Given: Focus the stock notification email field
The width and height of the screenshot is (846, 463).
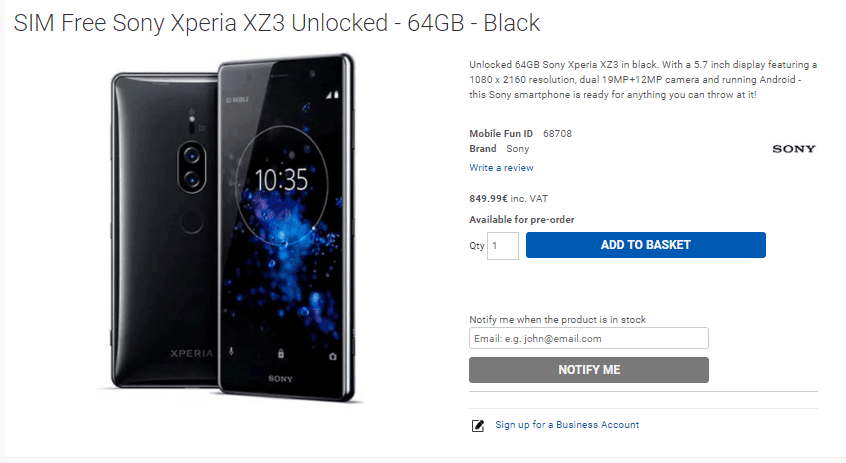Looking at the screenshot, I should click(589, 338).
